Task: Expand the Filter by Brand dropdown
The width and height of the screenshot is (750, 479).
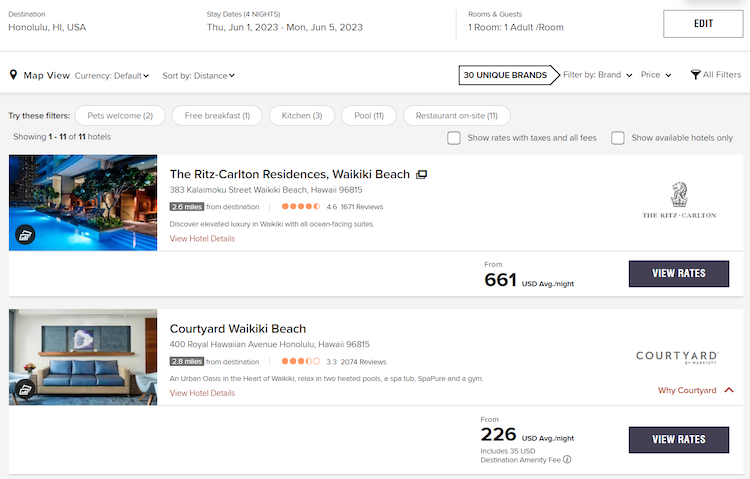Action: click(597, 75)
